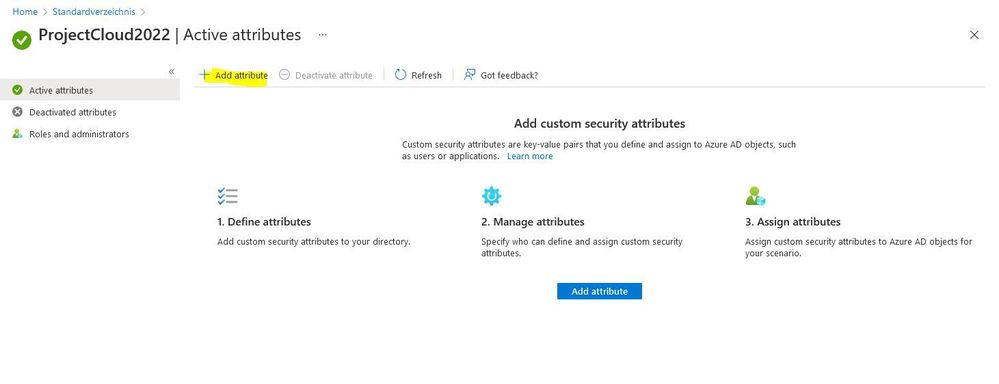Image resolution: width=999 pixels, height=384 pixels.
Task: Go to Home breadcrumb link
Action: pos(25,11)
